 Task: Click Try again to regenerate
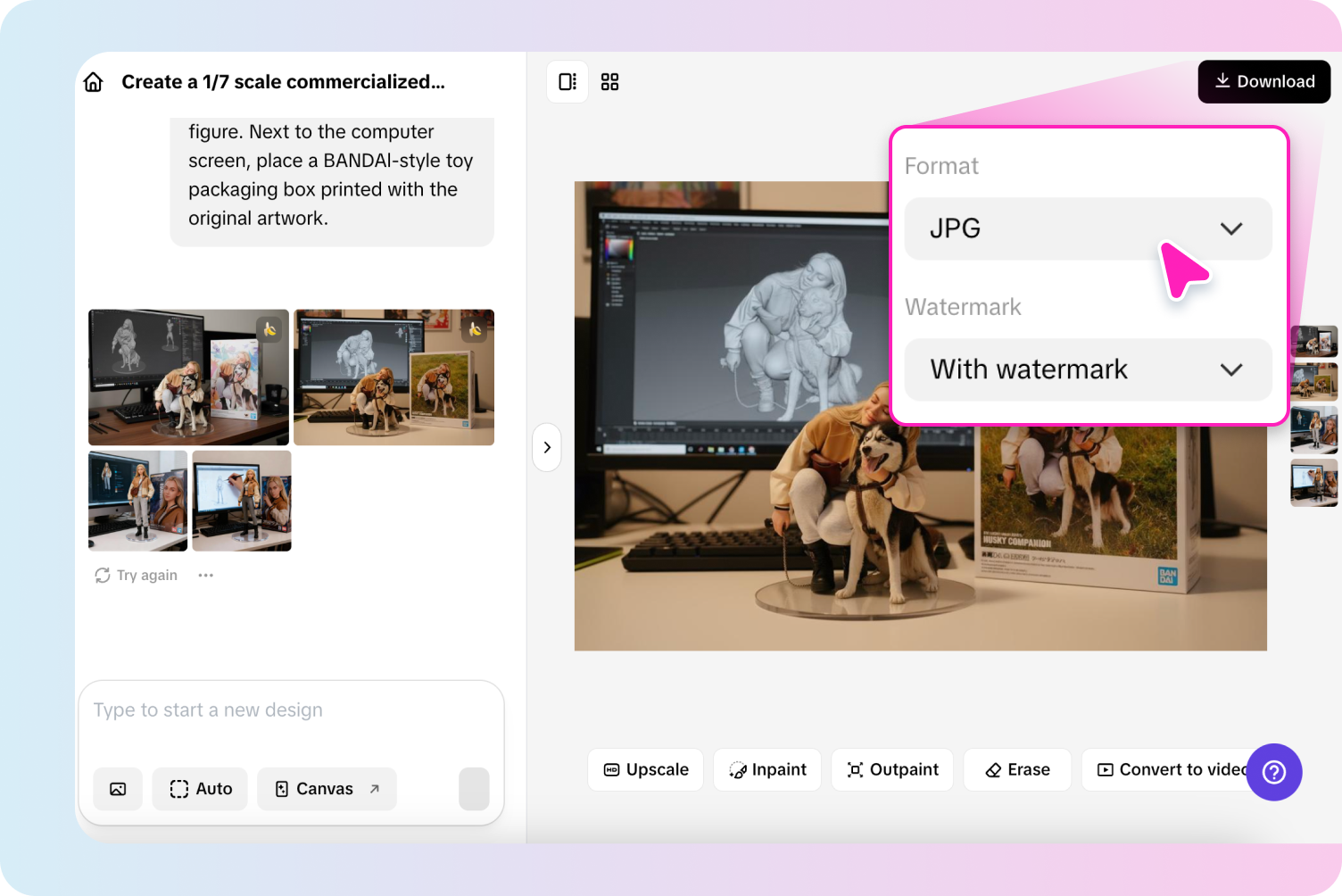coord(137,576)
